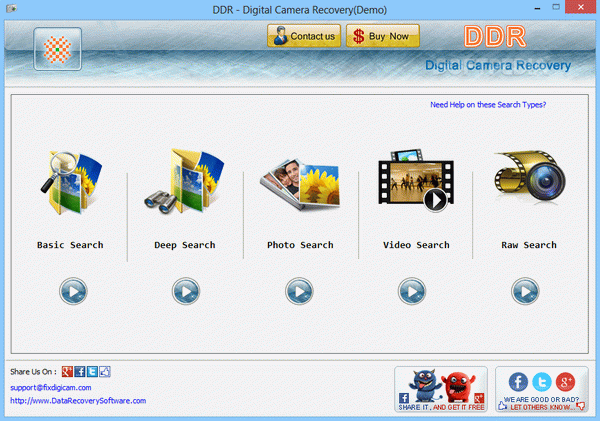Start Video Search with its play button

point(412,291)
